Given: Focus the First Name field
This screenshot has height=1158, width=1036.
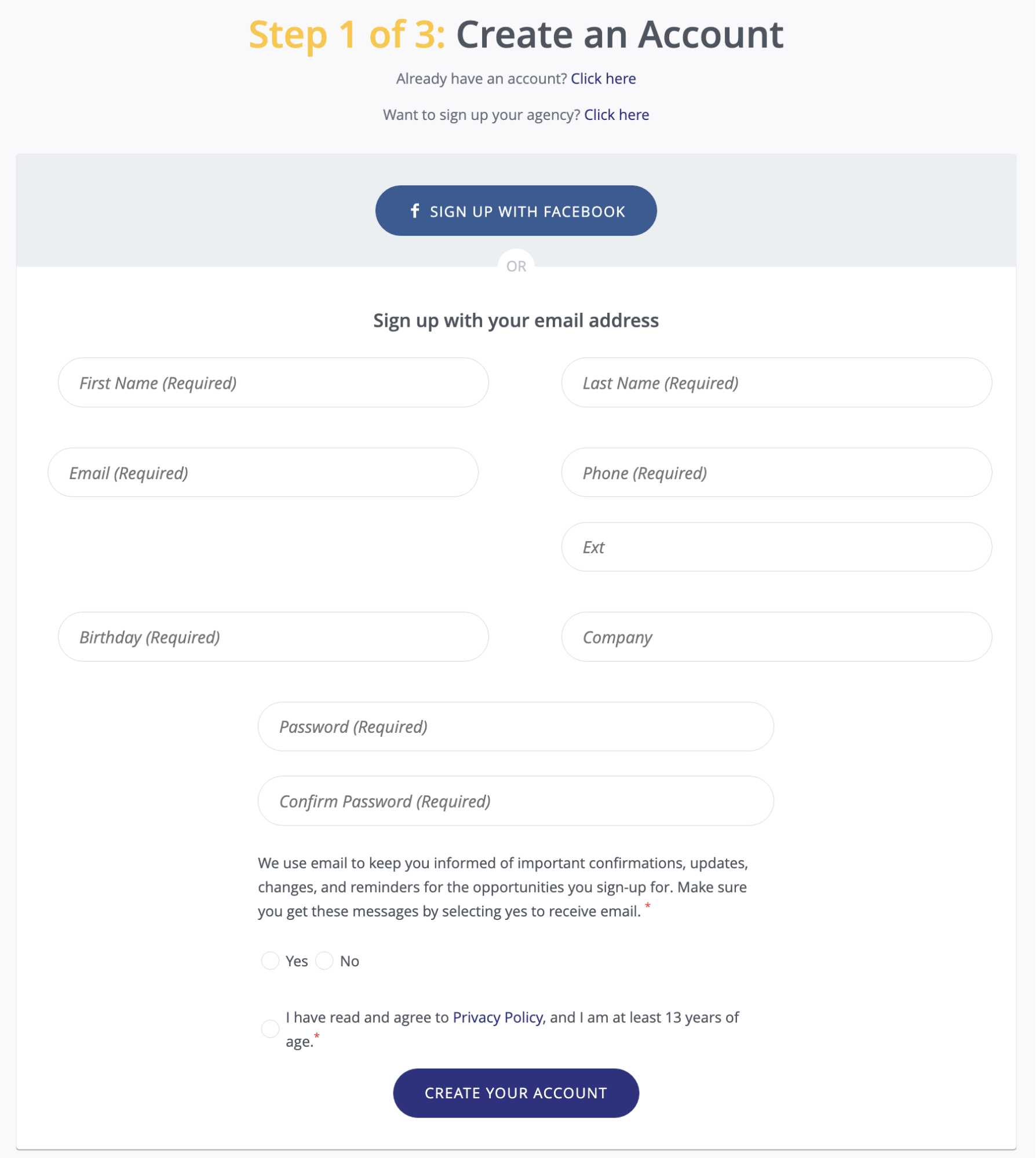Looking at the screenshot, I should [x=273, y=382].
